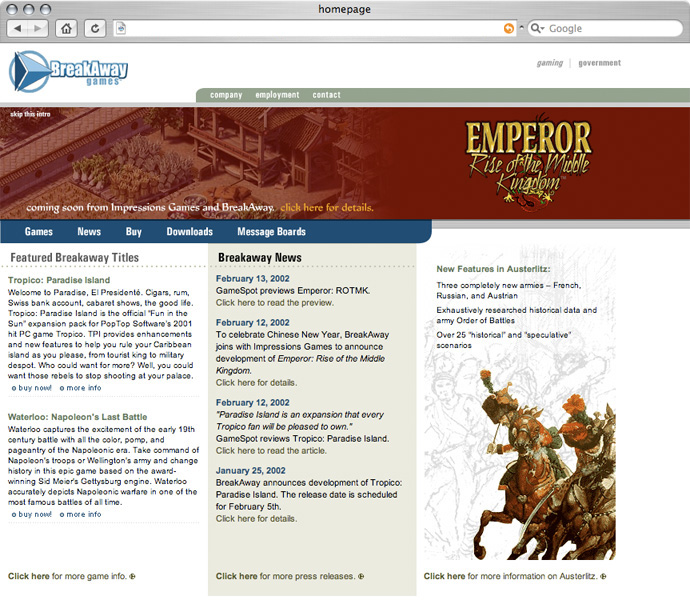Click more info under Tropico: Paradise Island
690x616 pixels.
81,388
